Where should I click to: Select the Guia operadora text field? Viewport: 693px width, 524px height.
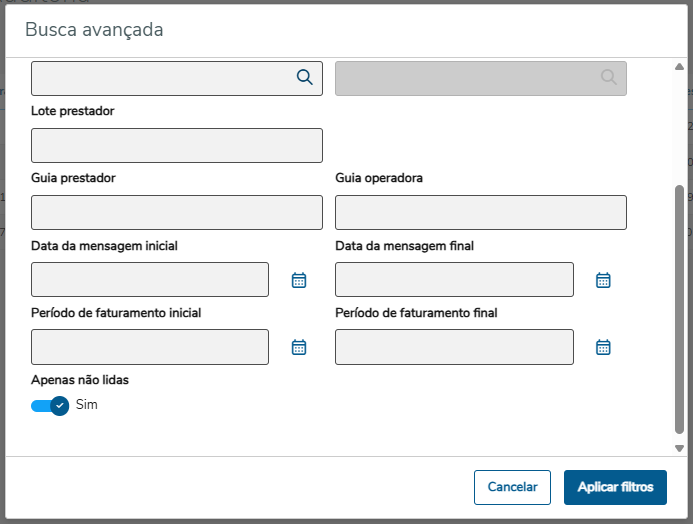[480, 212]
